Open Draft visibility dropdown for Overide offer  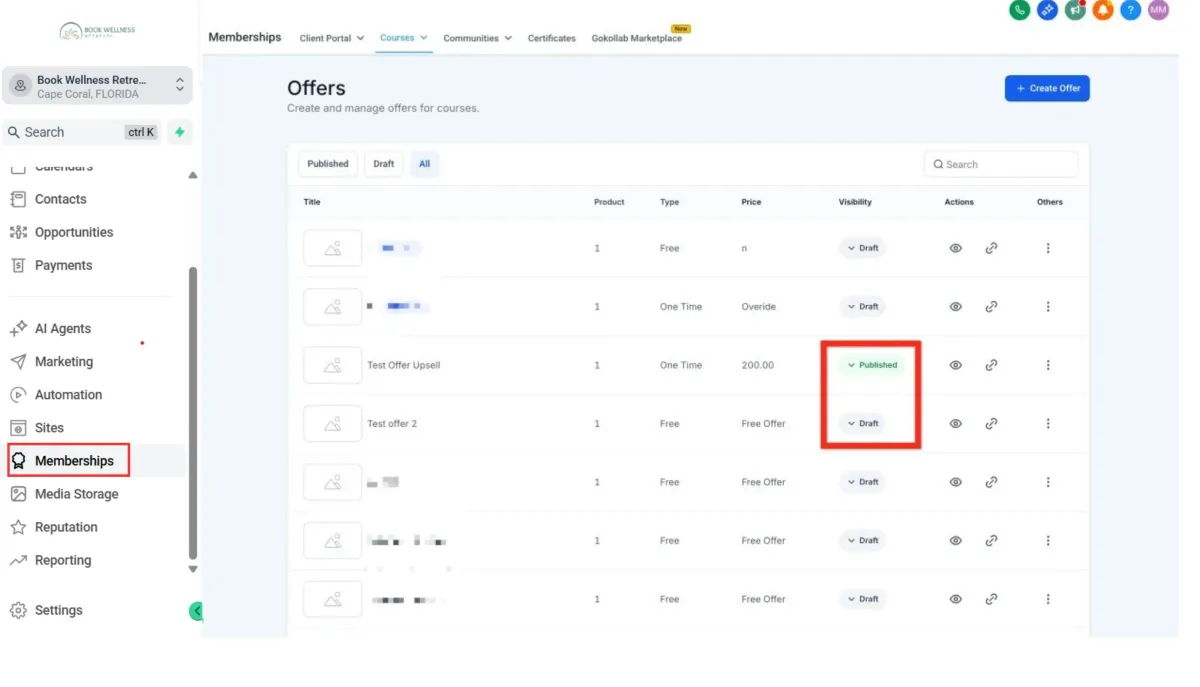pos(862,307)
